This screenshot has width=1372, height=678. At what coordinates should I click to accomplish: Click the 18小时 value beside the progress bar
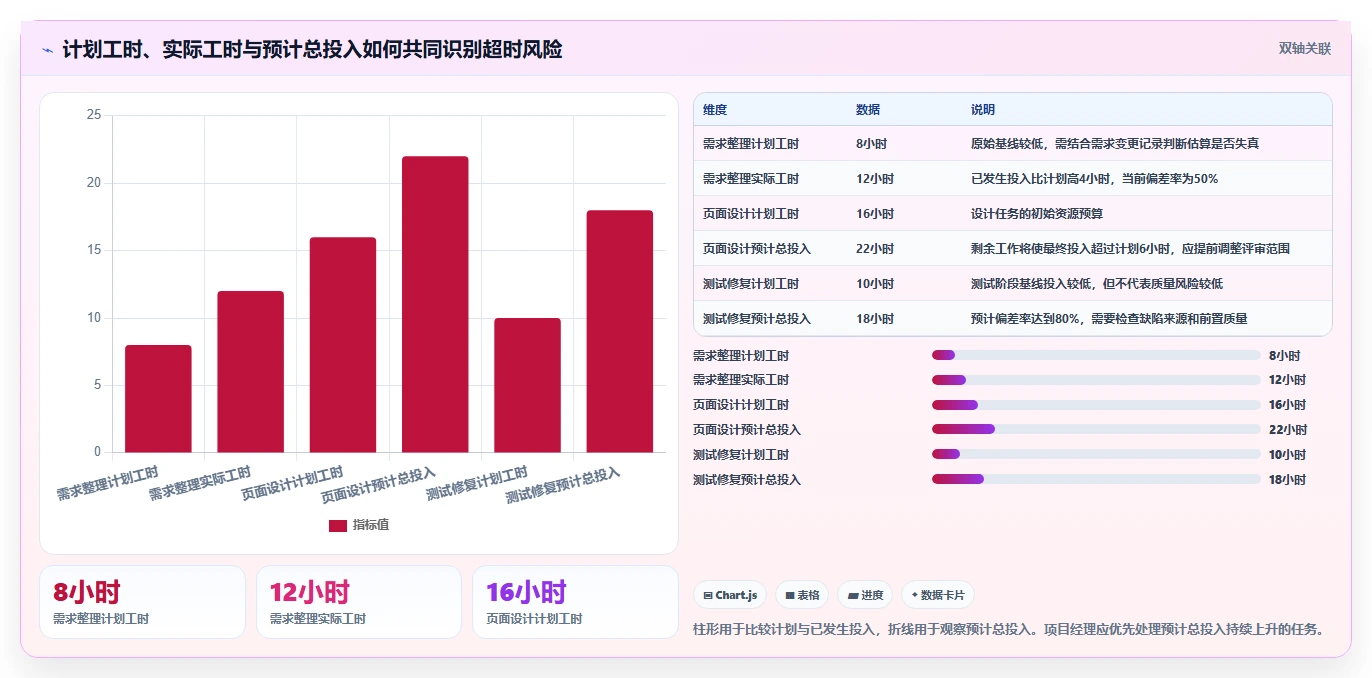click(x=1287, y=480)
